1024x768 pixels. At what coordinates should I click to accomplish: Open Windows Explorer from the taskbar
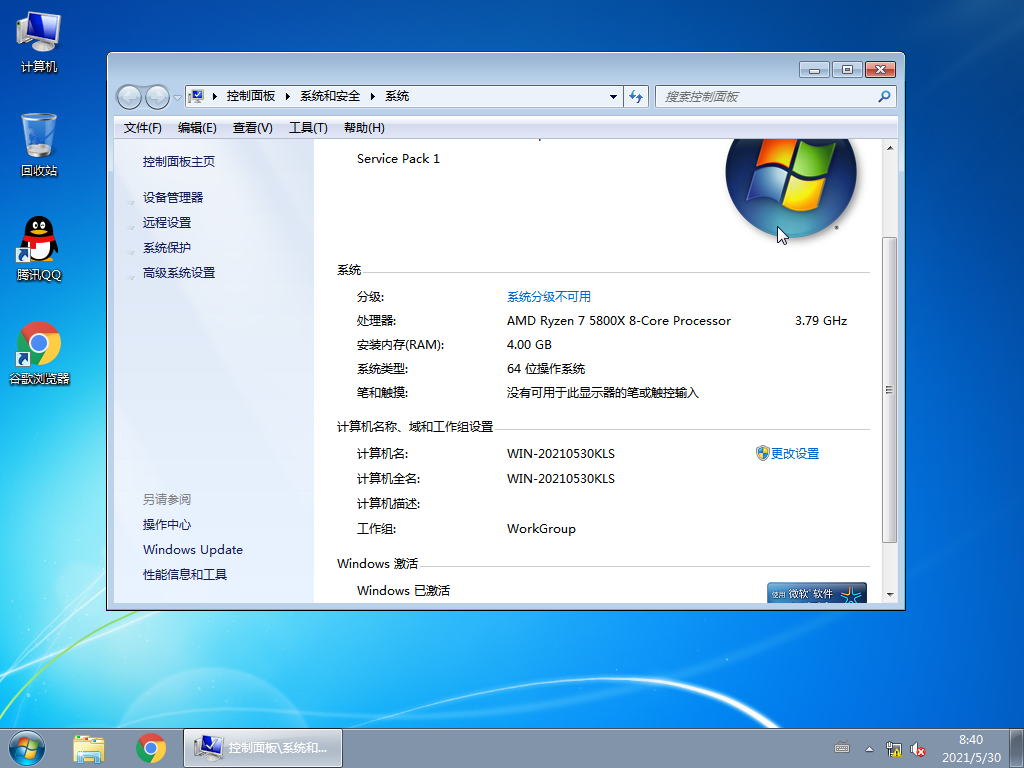coord(89,747)
